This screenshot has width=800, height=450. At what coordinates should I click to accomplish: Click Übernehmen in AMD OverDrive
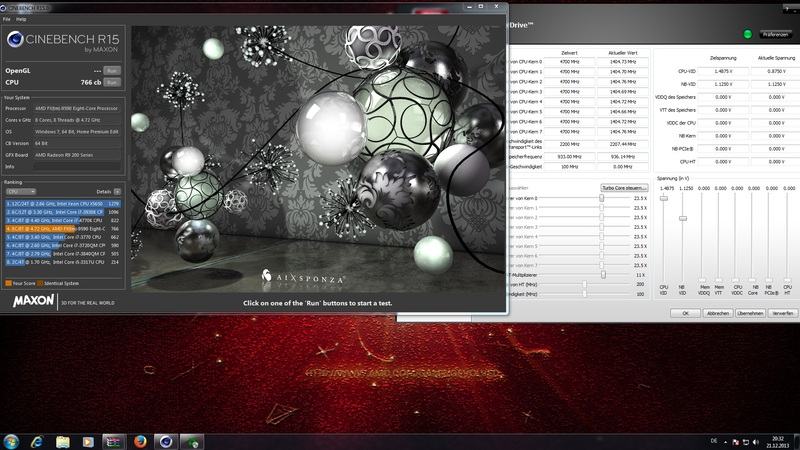click(x=750, y=313)
